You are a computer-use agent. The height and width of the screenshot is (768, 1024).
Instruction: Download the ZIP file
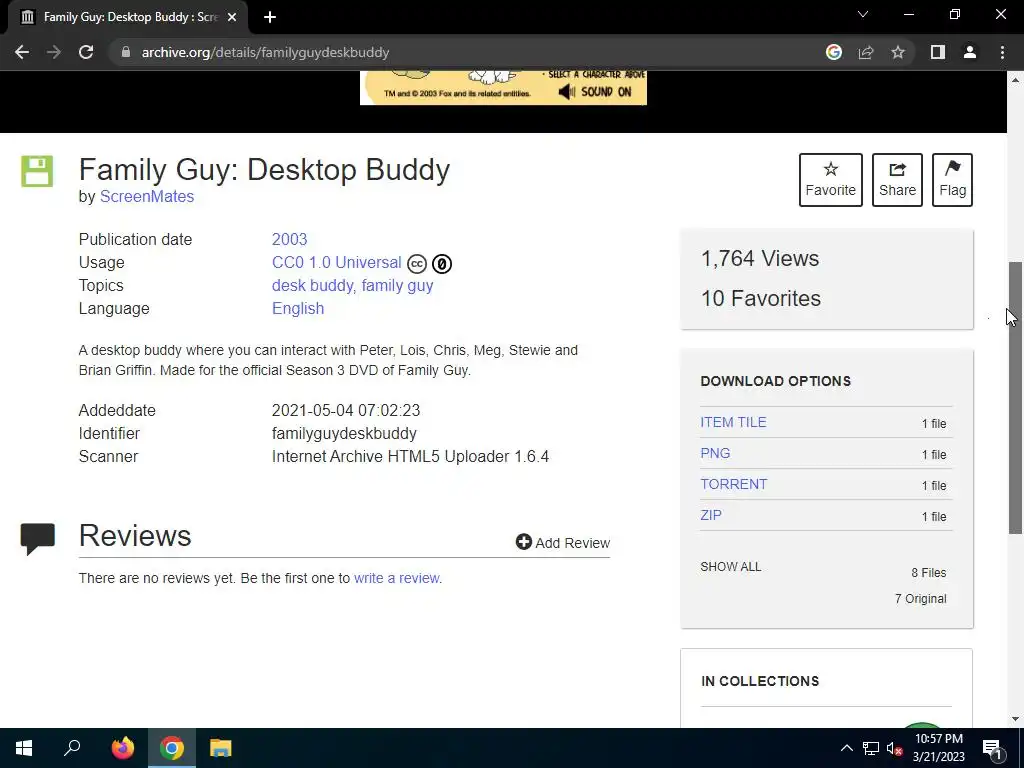(x=711, y=515)
